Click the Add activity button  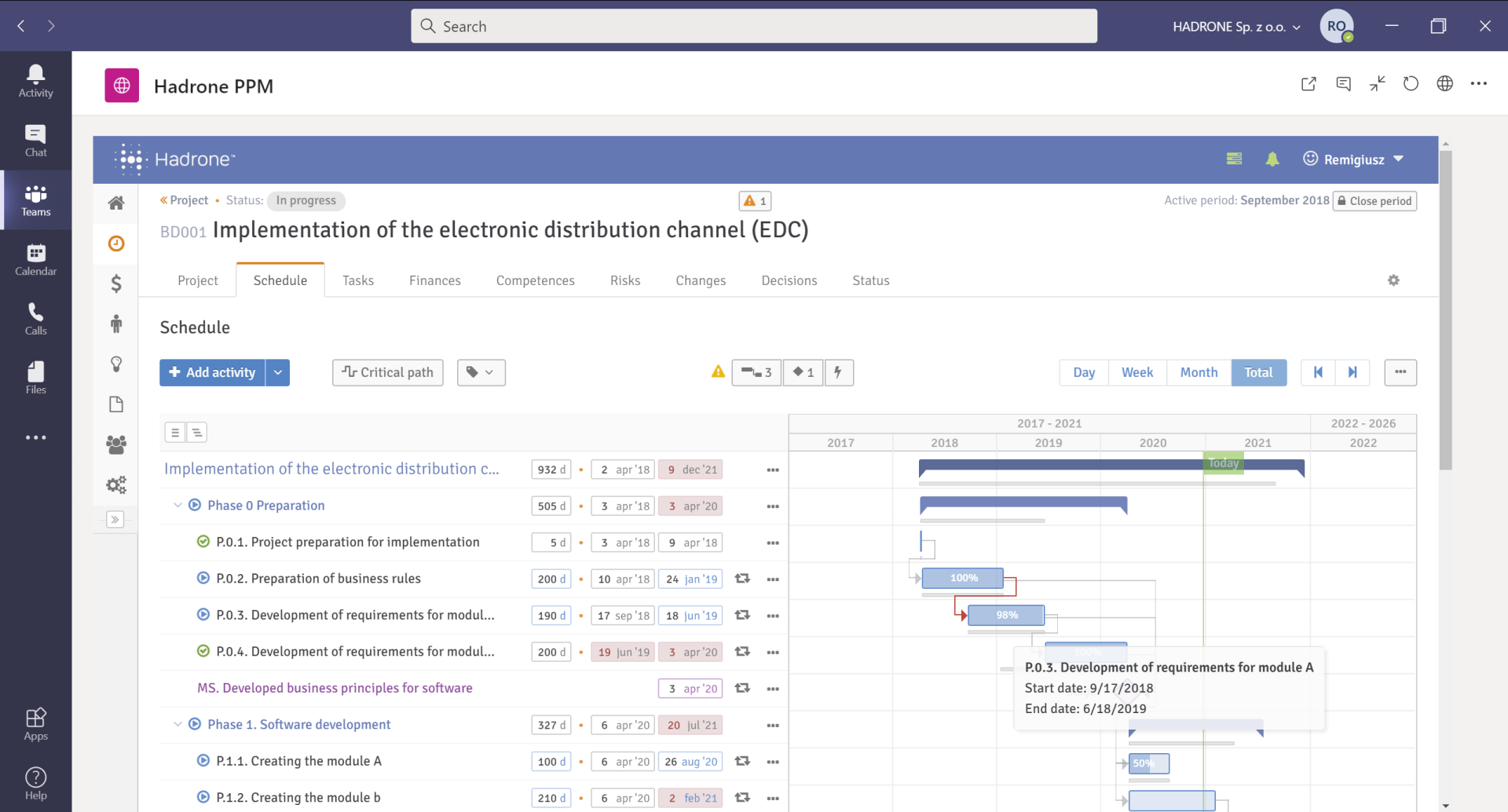coord(212,372)
